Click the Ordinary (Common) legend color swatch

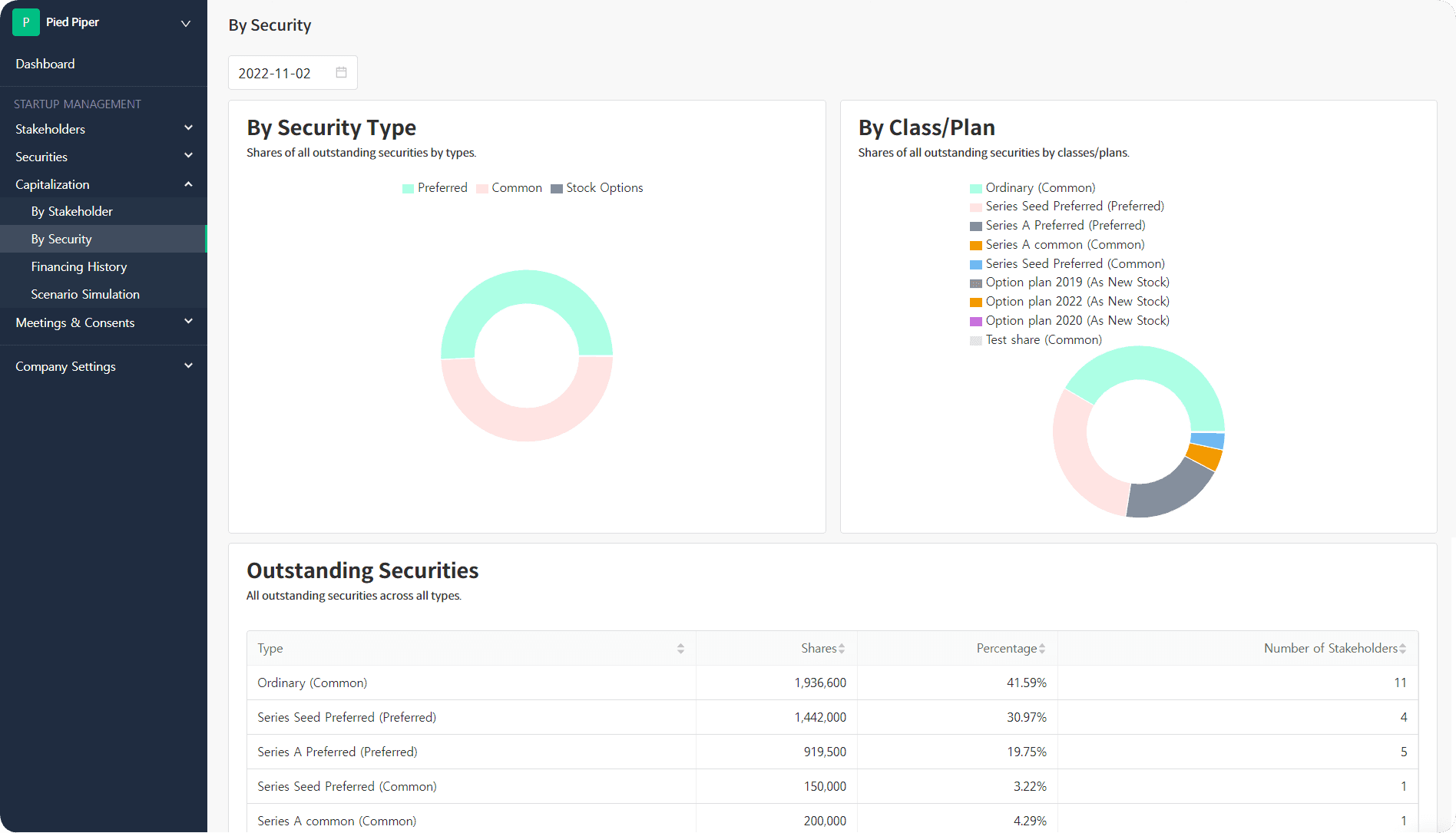[x=975, y=187]
